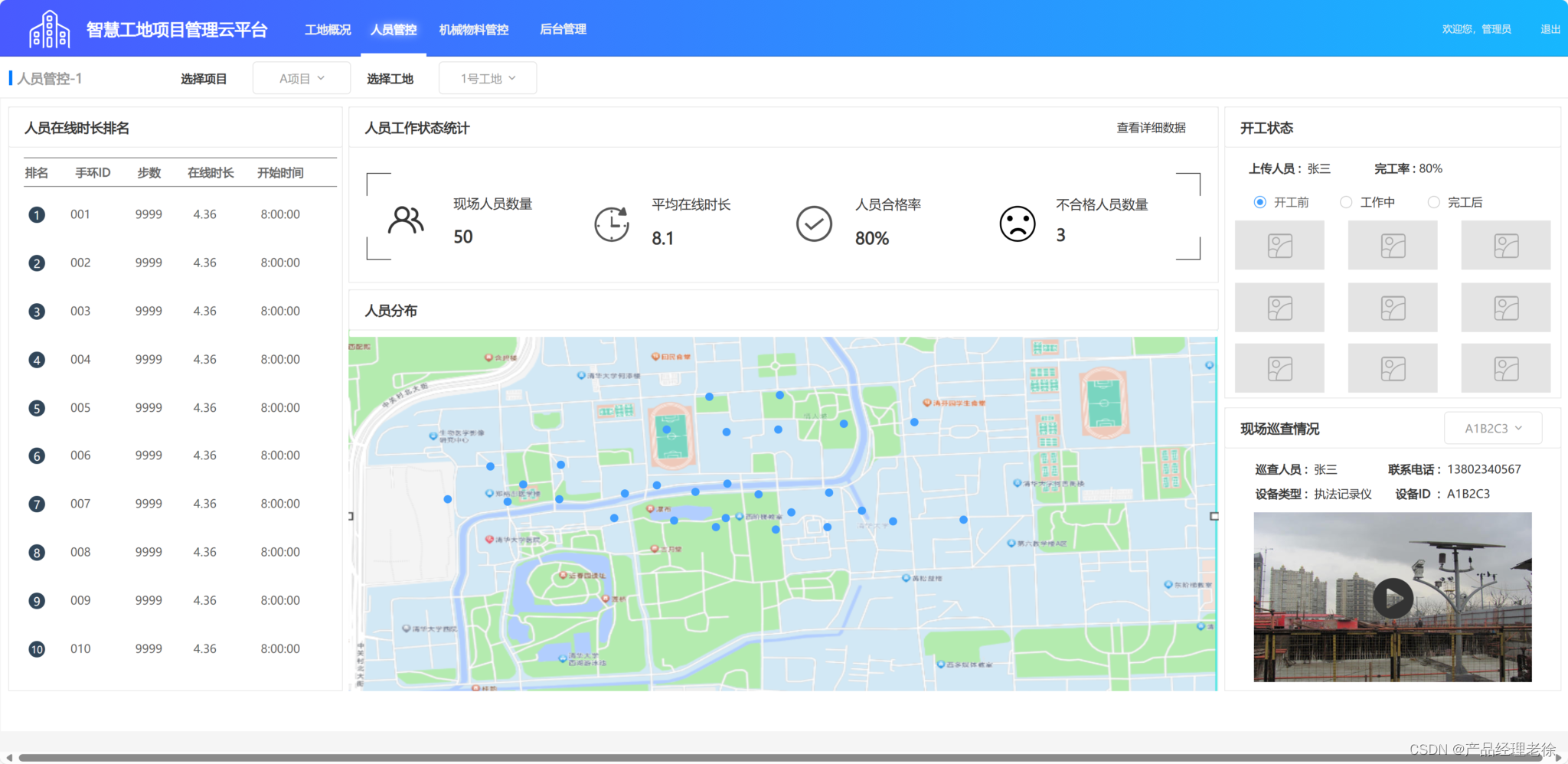Open the 1号工地 site dropdown

pyautogui.click(x=488, y=78)
